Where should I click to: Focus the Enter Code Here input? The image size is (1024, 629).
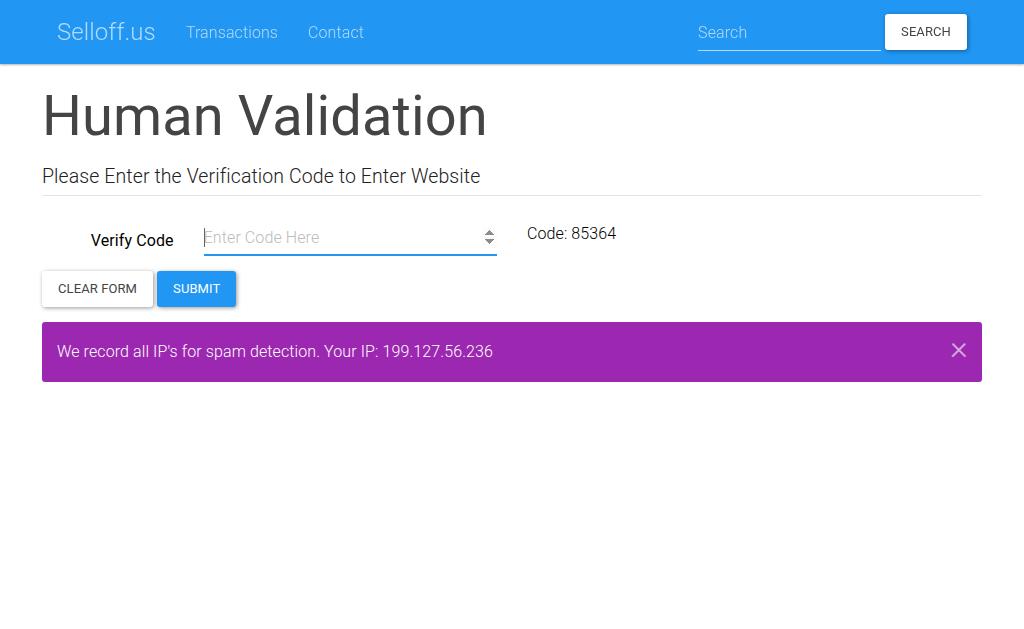[x=350, y=238]
